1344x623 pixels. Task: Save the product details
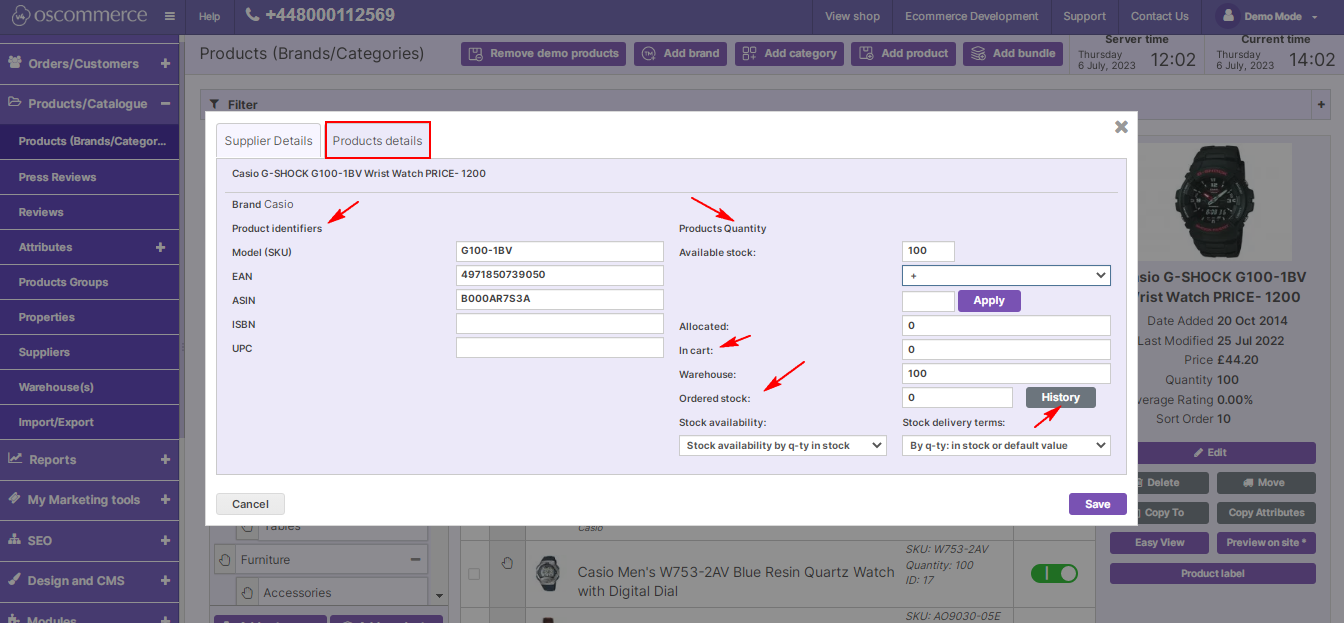[x=1097, y=504]
